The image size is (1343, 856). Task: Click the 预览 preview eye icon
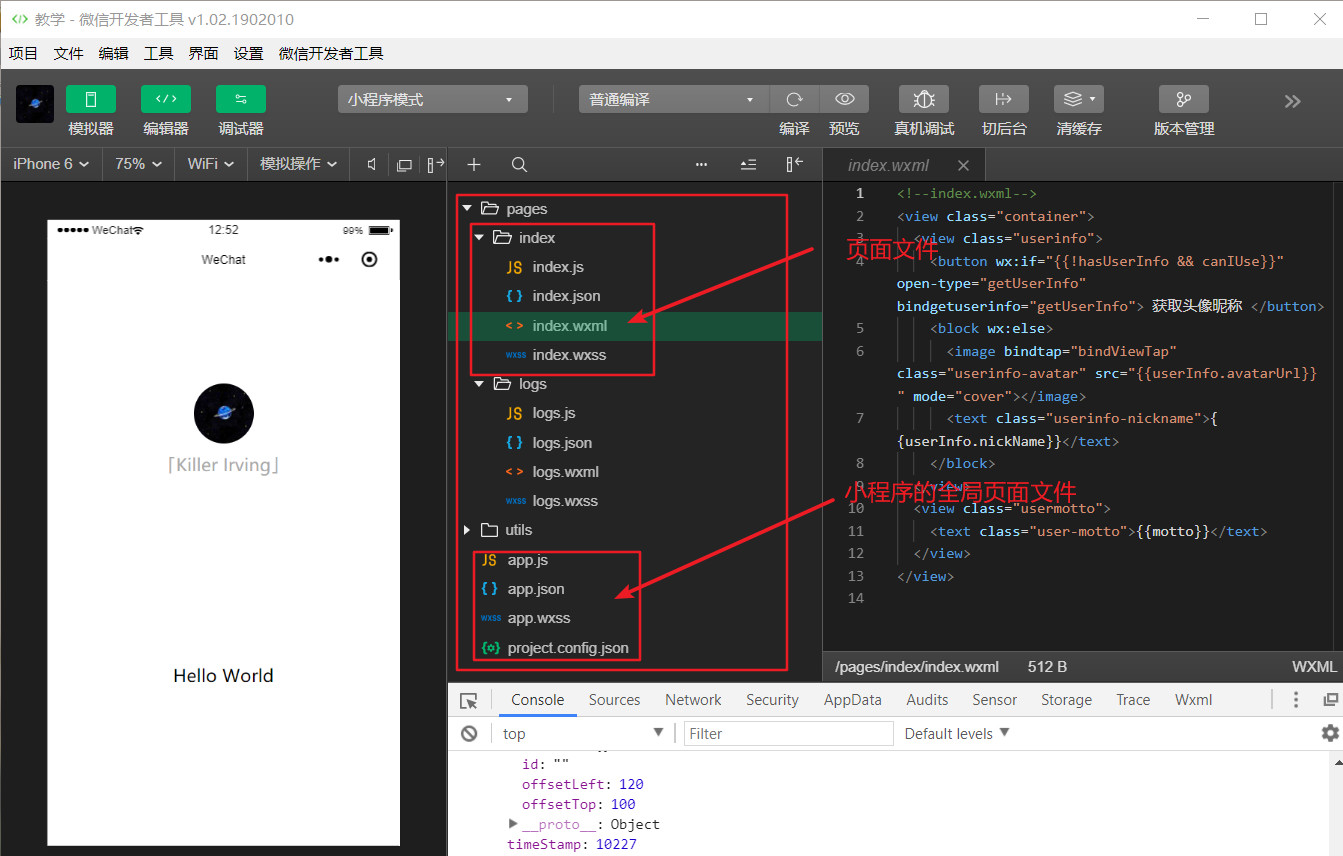point(844,99)
